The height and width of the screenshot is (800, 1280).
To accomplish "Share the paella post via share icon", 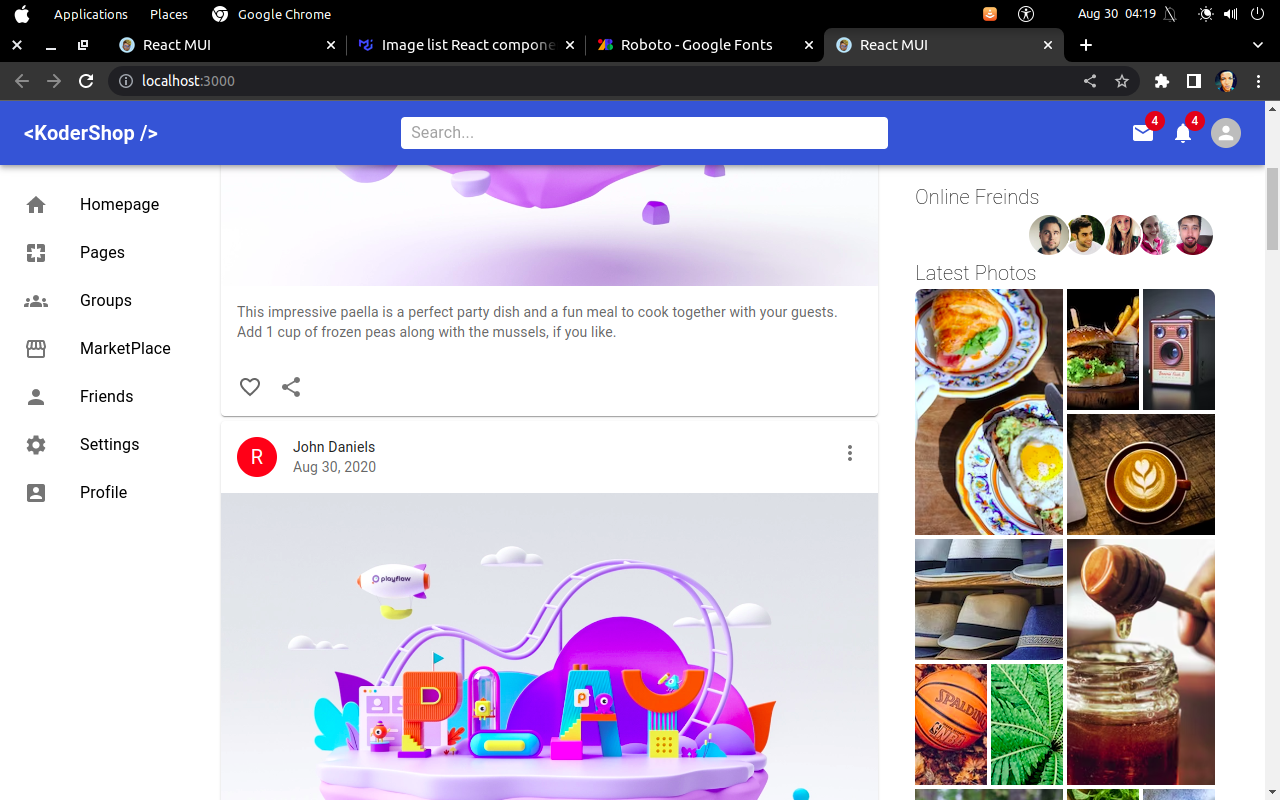I will click(x=291, y=386).
